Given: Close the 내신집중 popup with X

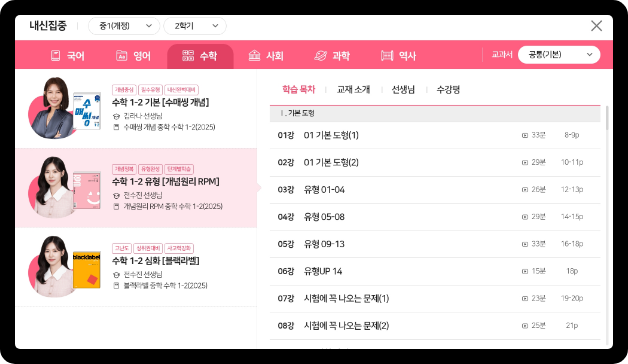Looking at the screenshot, I should (x=596, y=26).
